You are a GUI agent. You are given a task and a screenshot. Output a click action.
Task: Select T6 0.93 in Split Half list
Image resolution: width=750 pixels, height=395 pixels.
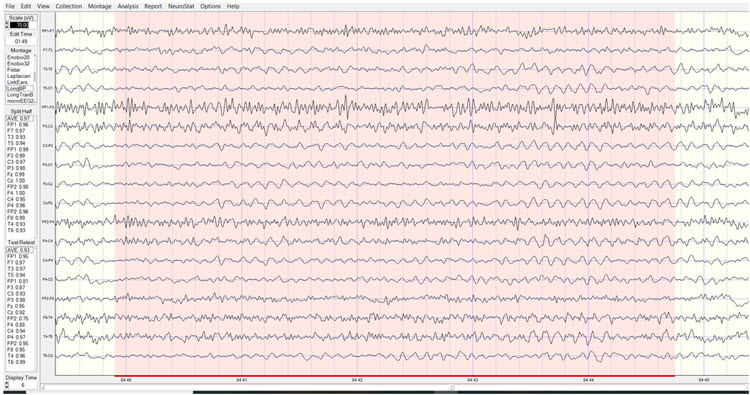(17, 230)
